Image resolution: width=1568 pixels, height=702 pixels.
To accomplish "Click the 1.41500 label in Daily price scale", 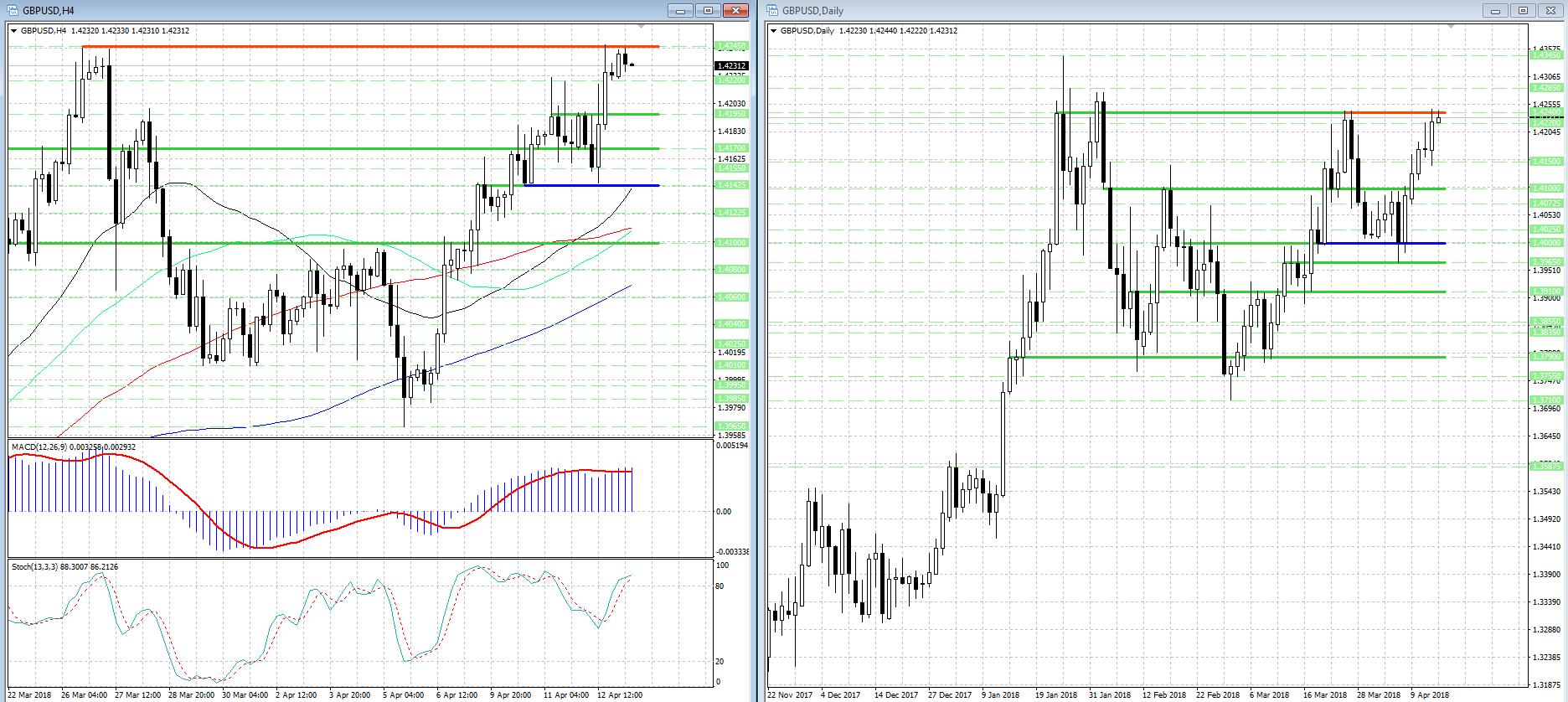I will 1546,162.
